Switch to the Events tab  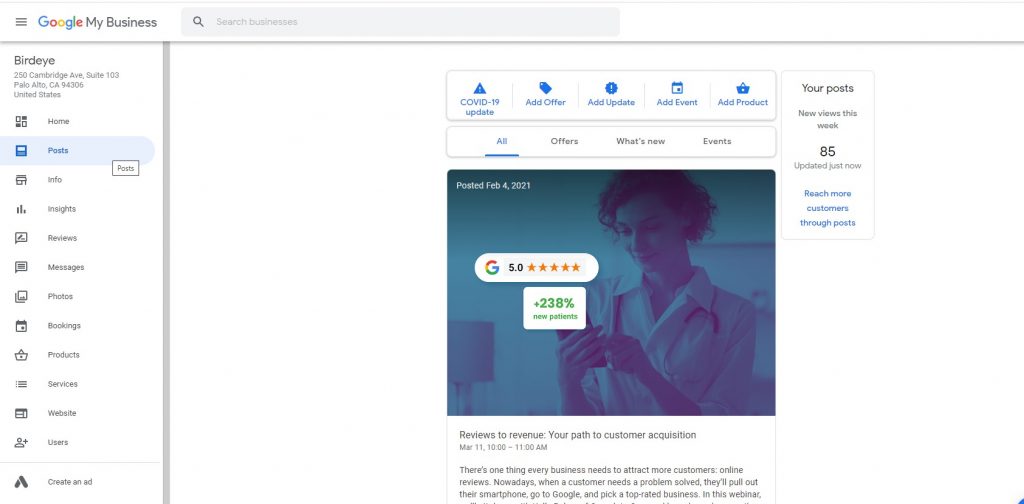(x=717, y=141)
